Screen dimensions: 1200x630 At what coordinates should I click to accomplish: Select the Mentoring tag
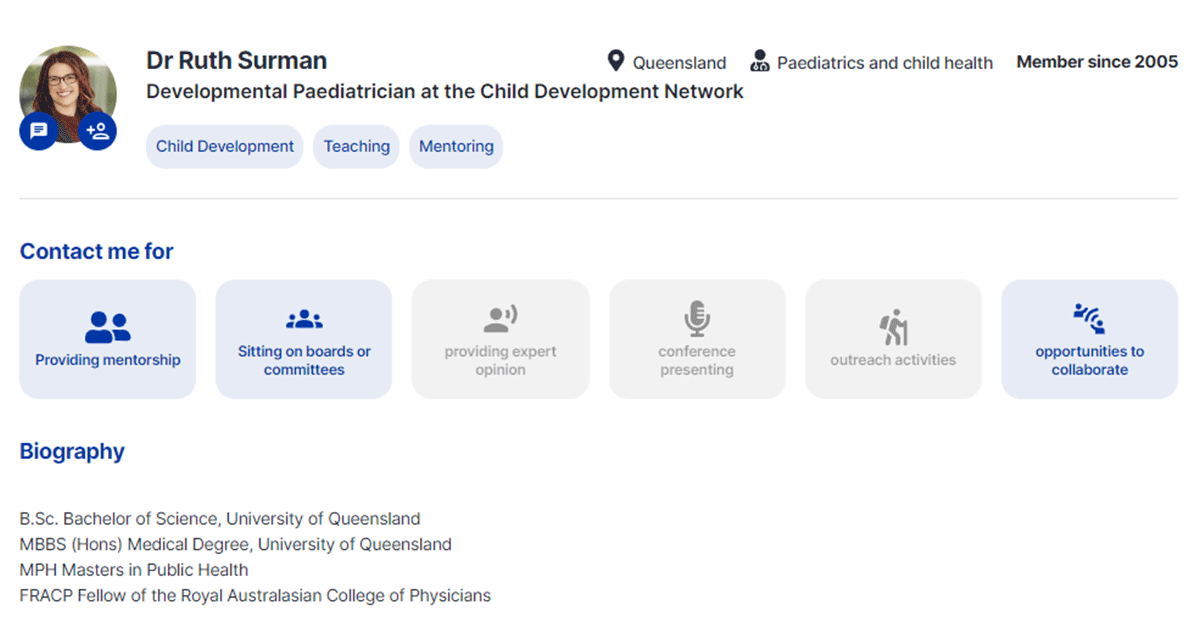coord(456,146)
